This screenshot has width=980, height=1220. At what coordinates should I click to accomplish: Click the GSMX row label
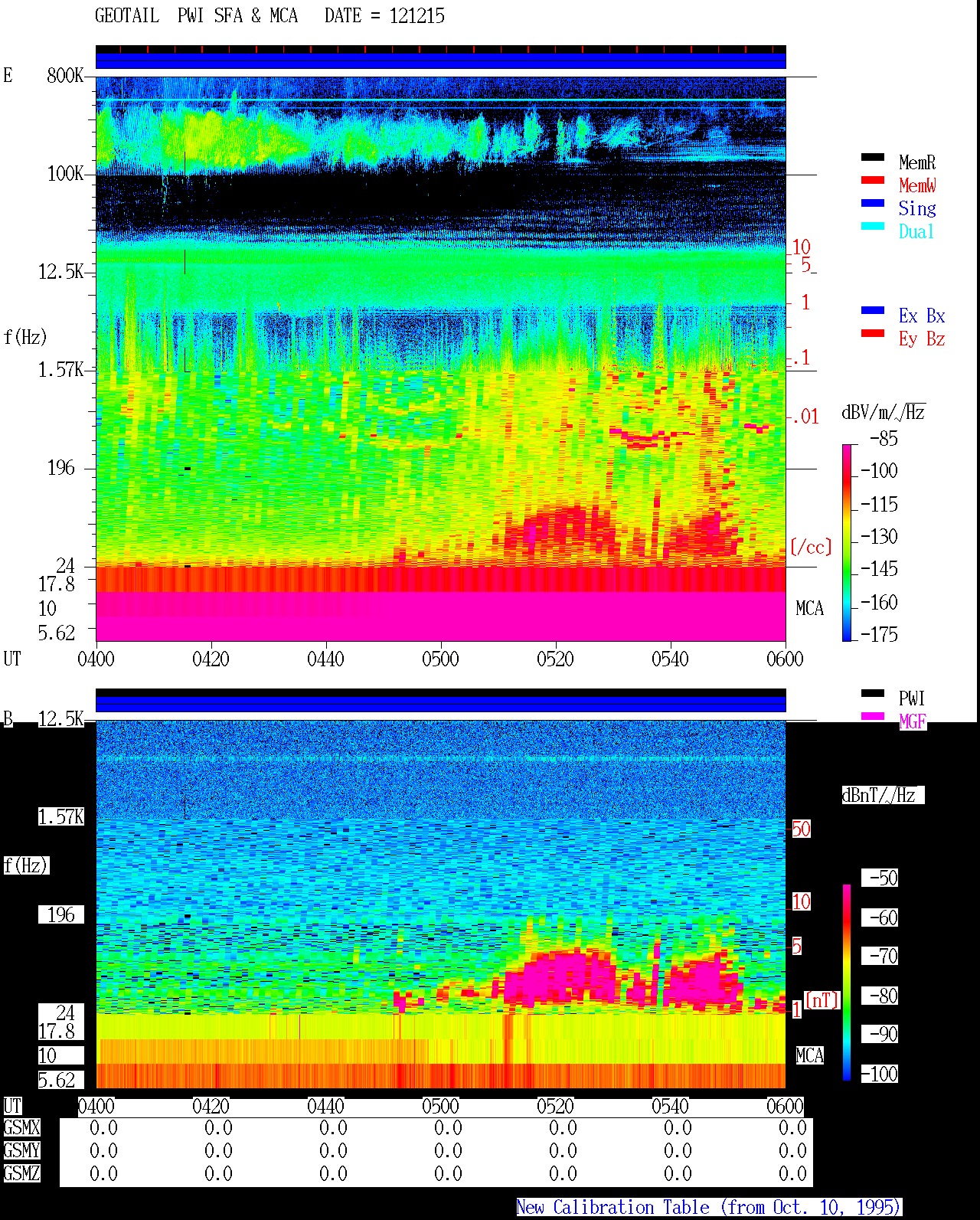[x=21, y=1128]
